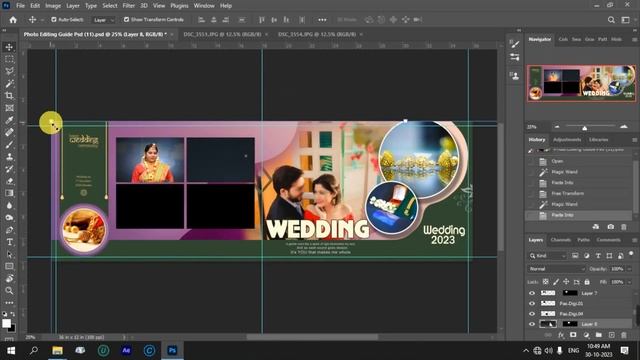Select the Eyedropper tool
Image resolution: width=640 pixels, height=360 pixels.
[x=9, y=120]
